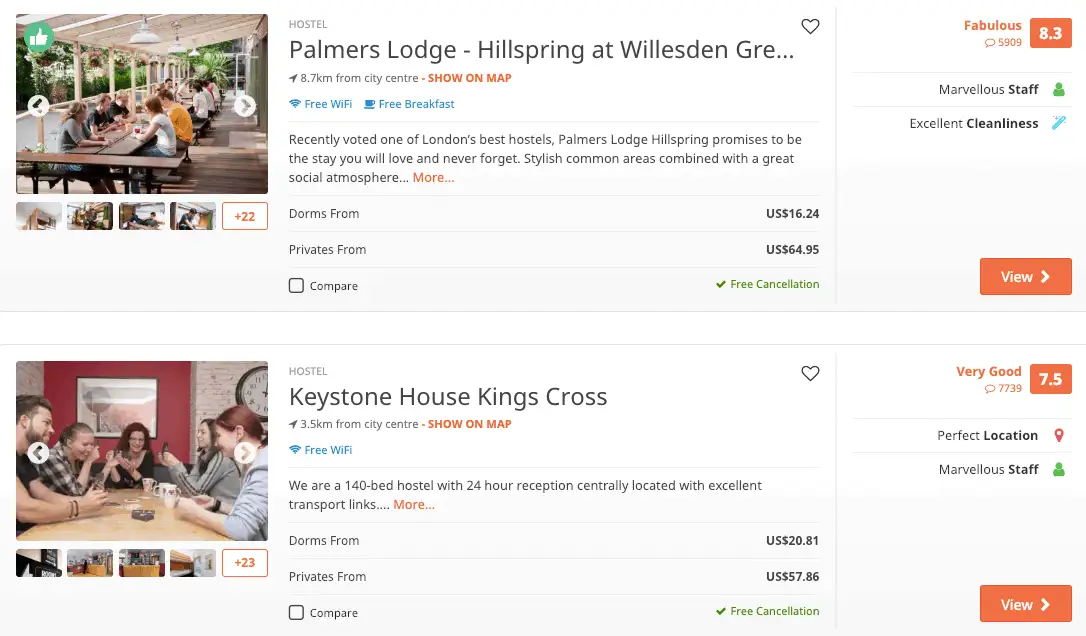Tick the Compare checkbox for Keystone House
Viewport: 1086px width, 636px height.
tap(296, 613)
